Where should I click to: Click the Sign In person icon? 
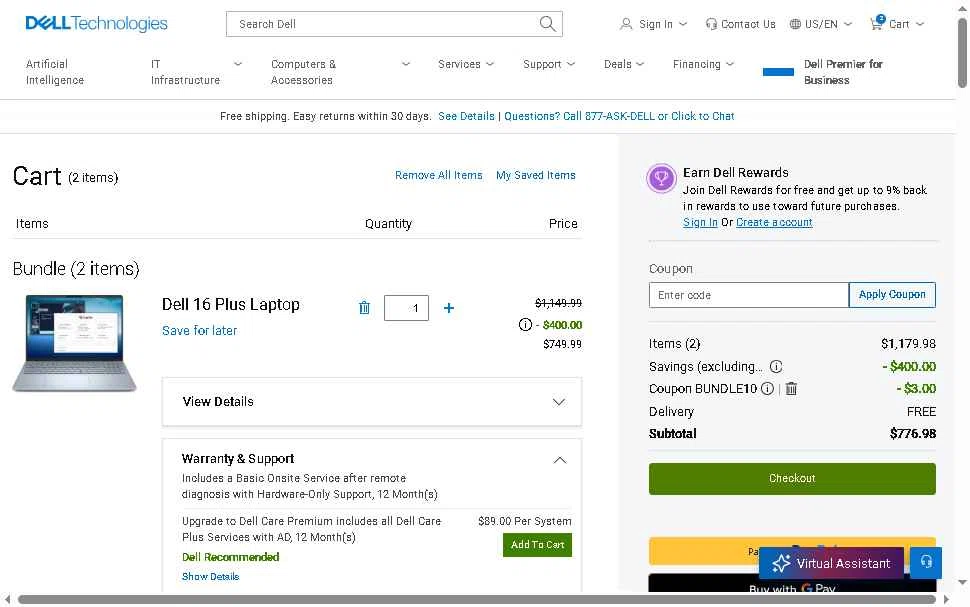click(626, 24)
